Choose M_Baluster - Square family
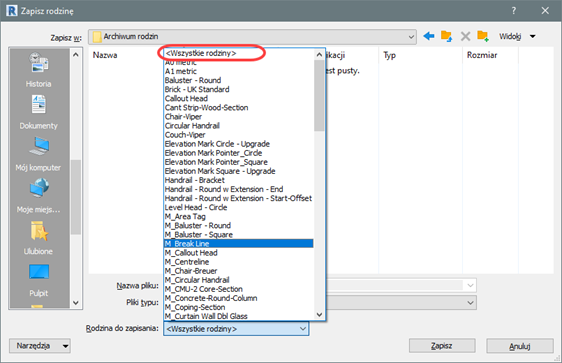This screenshot has width=562, height=363. [x=199, y=235]
